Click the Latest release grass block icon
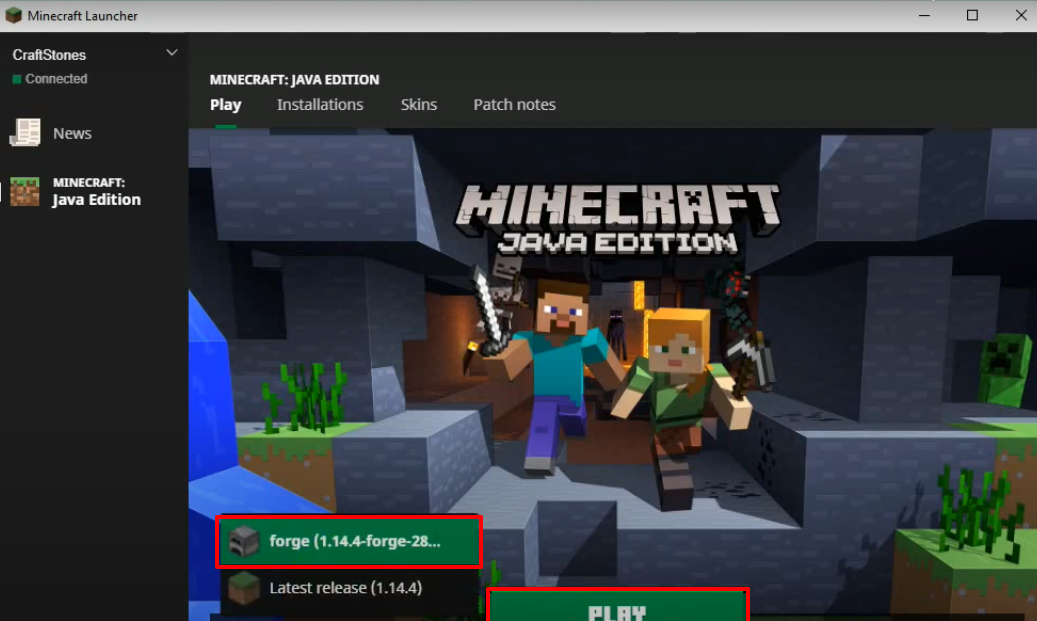Image resolution: width=1037 pixels, height=621 pixels. 243,588
